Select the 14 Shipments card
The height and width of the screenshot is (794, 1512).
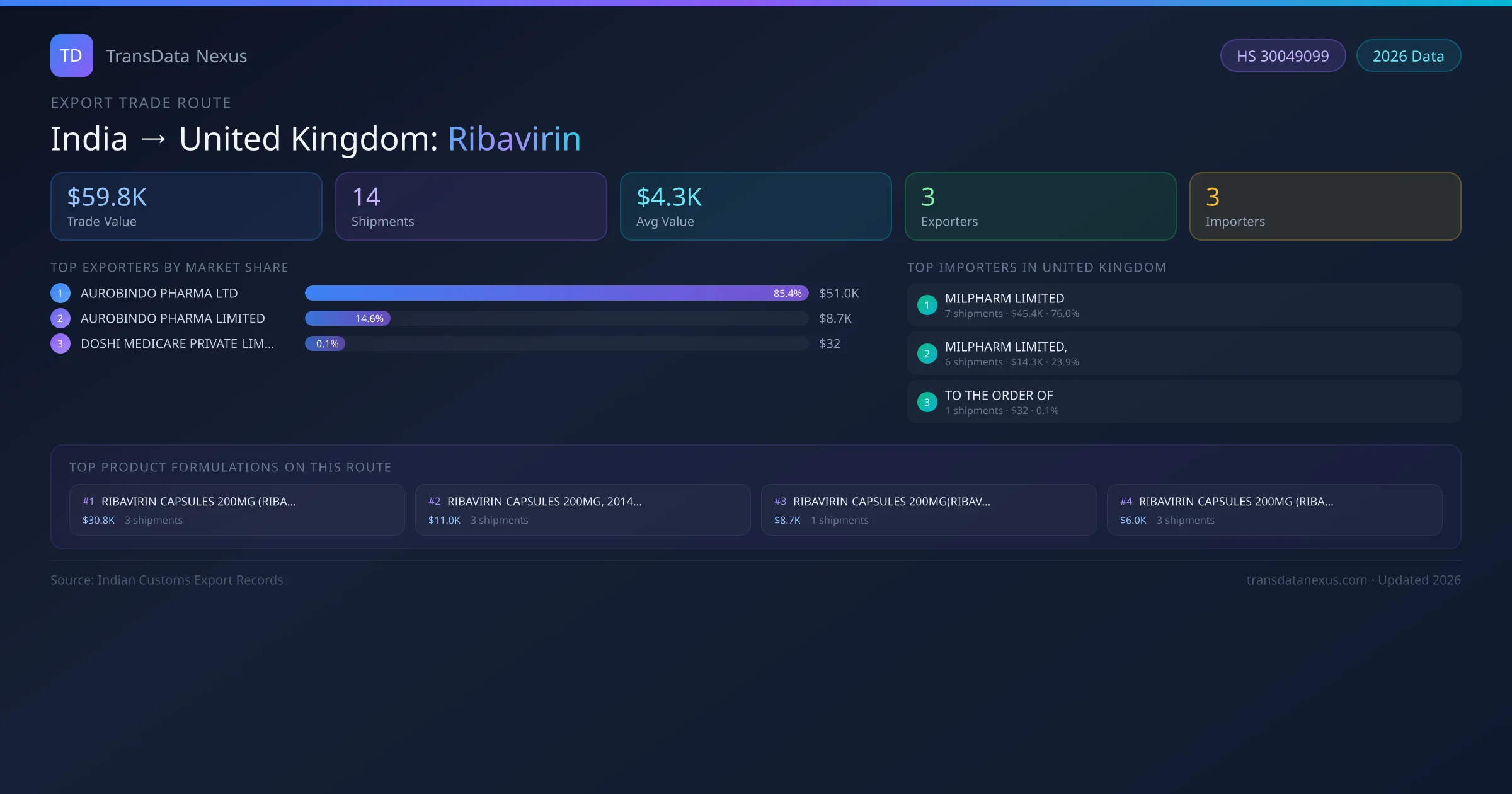click(471, 206)
